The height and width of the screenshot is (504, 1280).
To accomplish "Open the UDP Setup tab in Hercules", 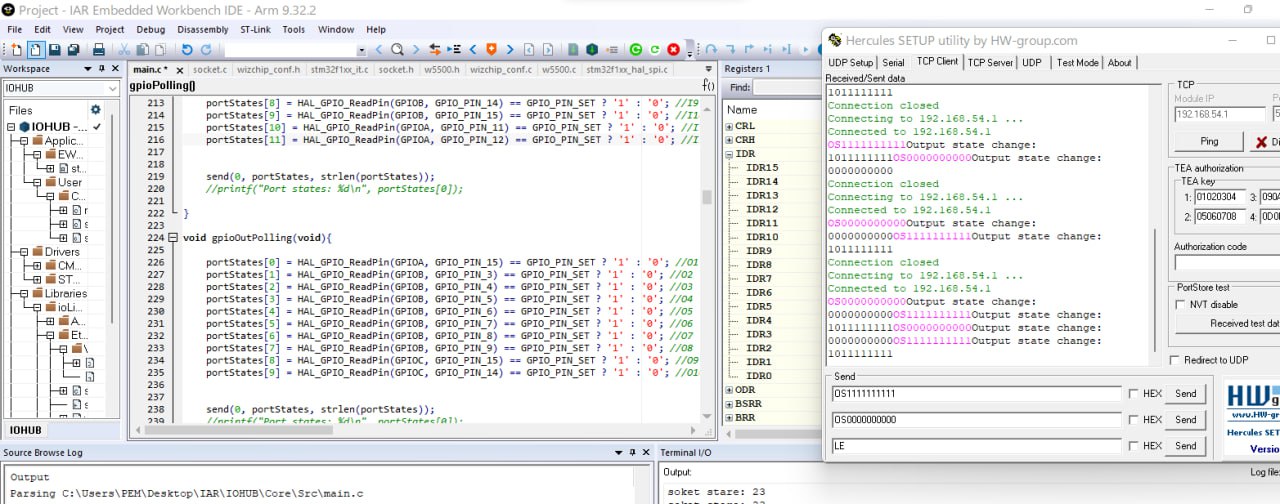I will click(850, 62).
